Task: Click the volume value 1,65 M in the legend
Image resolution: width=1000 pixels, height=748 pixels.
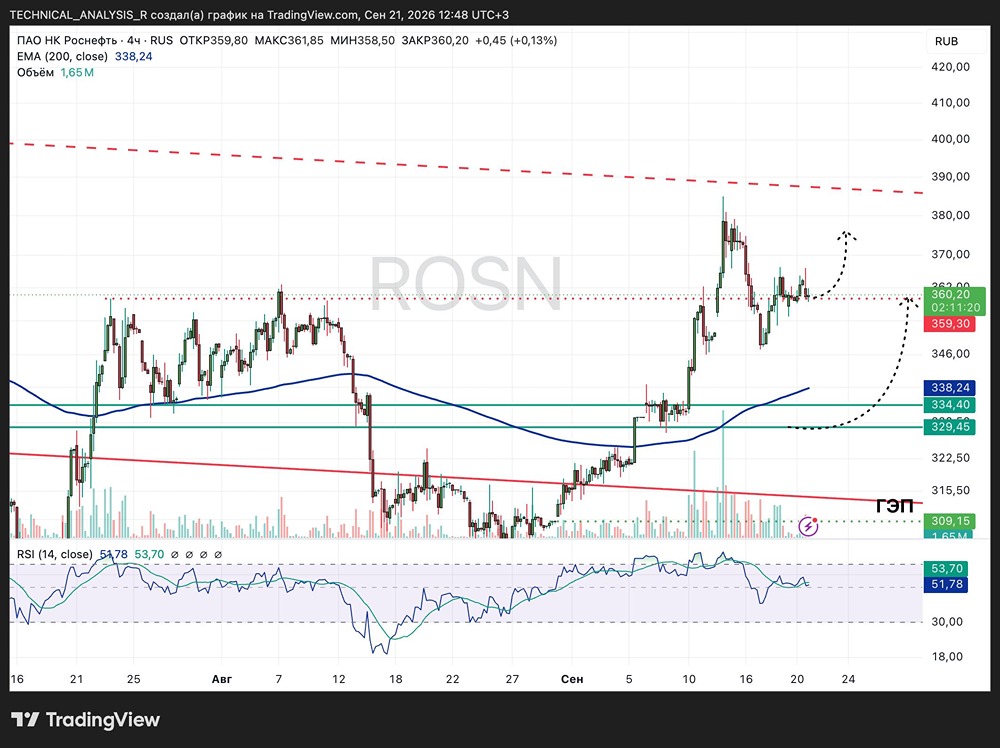Action: 77,73
